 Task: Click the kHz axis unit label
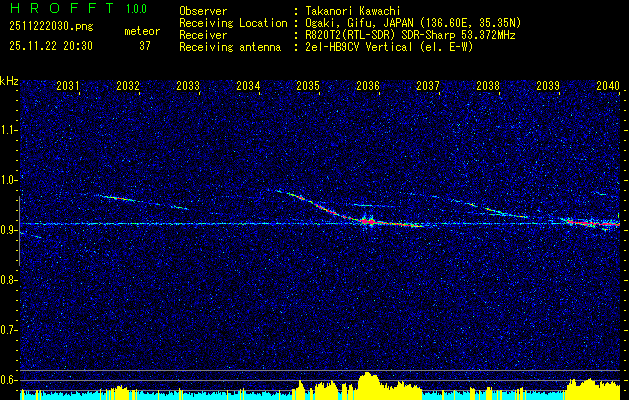point(9,81)
